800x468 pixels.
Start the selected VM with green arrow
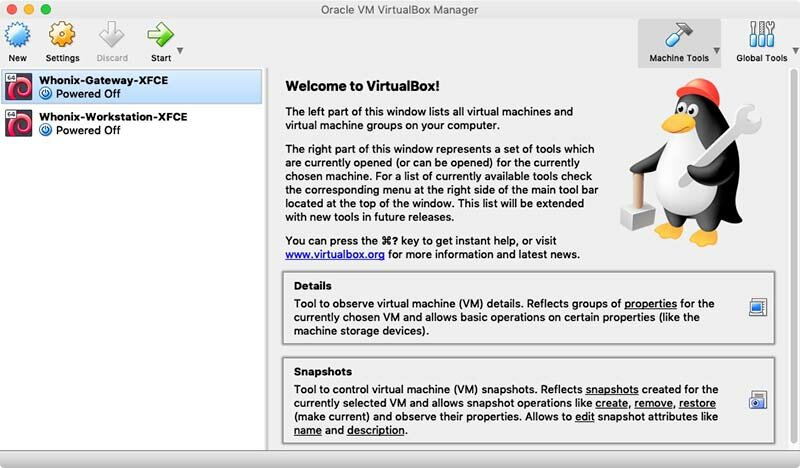(160, 36)
